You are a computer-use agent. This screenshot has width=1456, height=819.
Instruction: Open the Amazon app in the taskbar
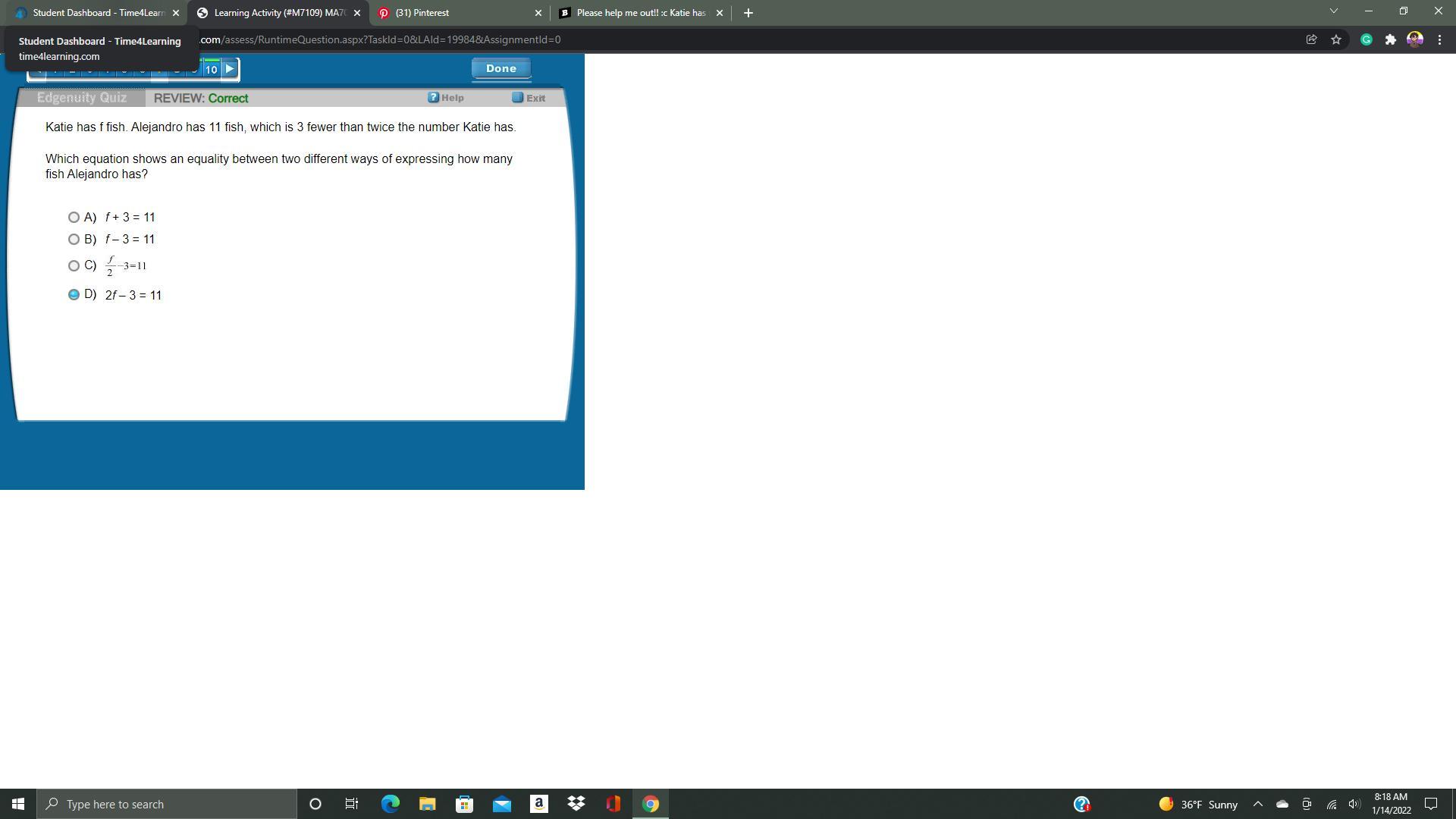(x=539, y=804)
